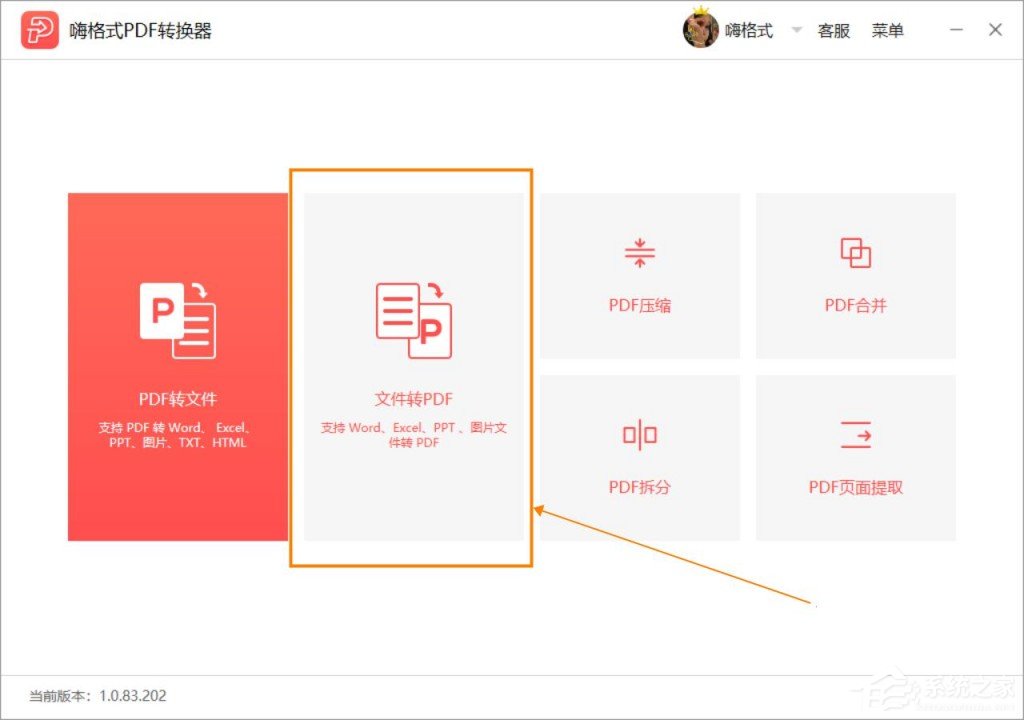Open the user avatar profile picture
The width and height of the screenshot is (1024, 720).
701,30
